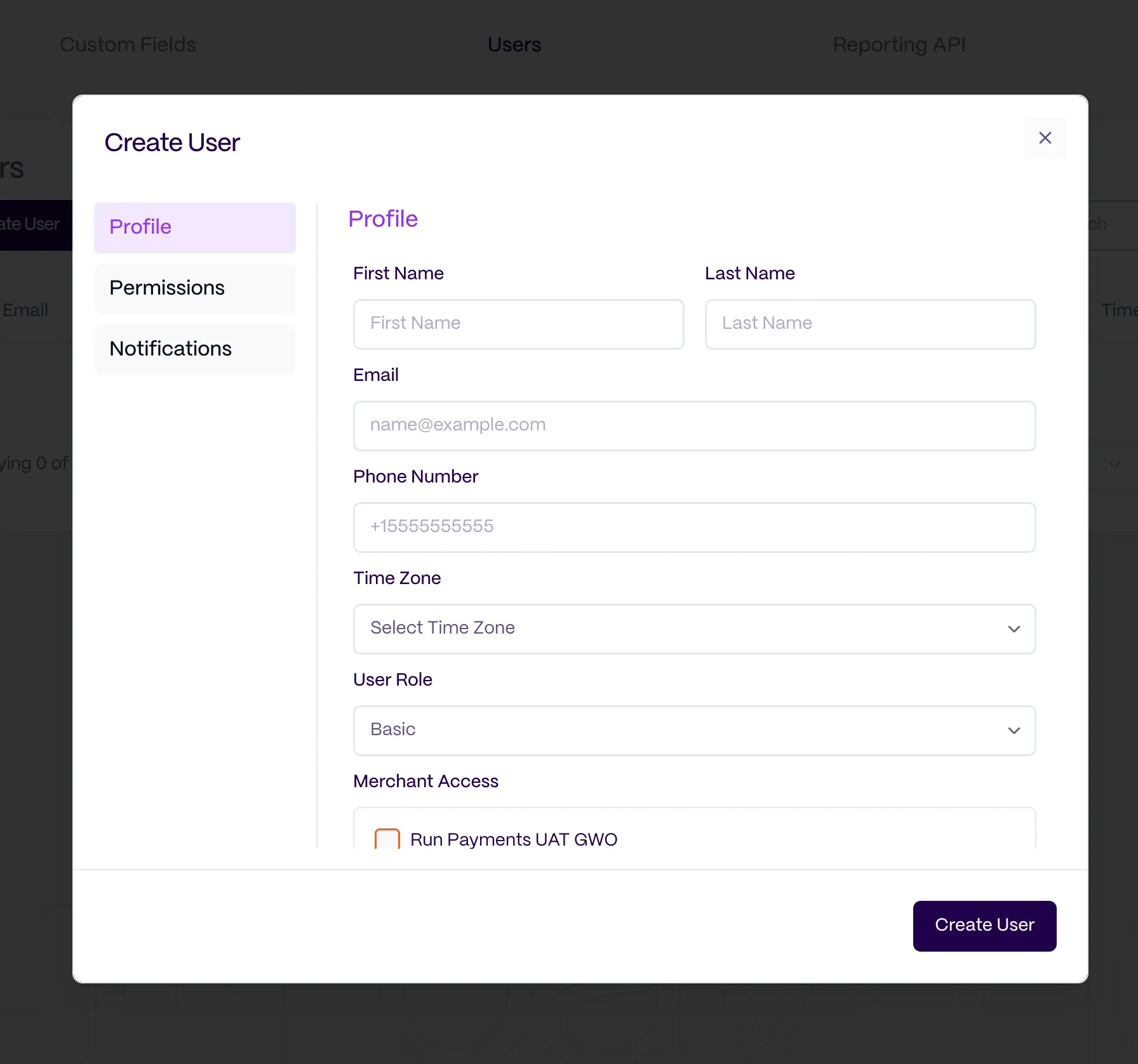Click the Phone Number field
The image size is (1138, 1064).
point(693,527)
